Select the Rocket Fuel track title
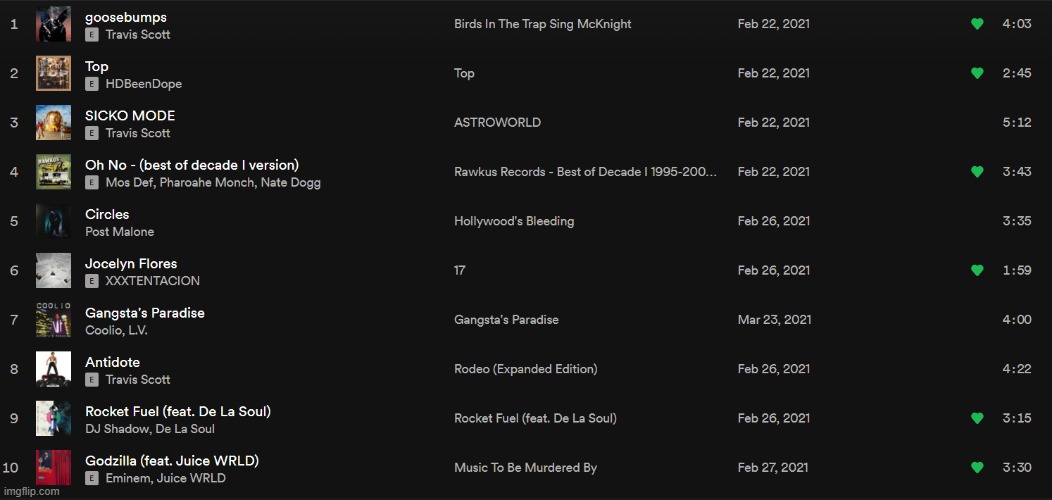Viewport: 1052px width, 500px height. coord(177,411)
